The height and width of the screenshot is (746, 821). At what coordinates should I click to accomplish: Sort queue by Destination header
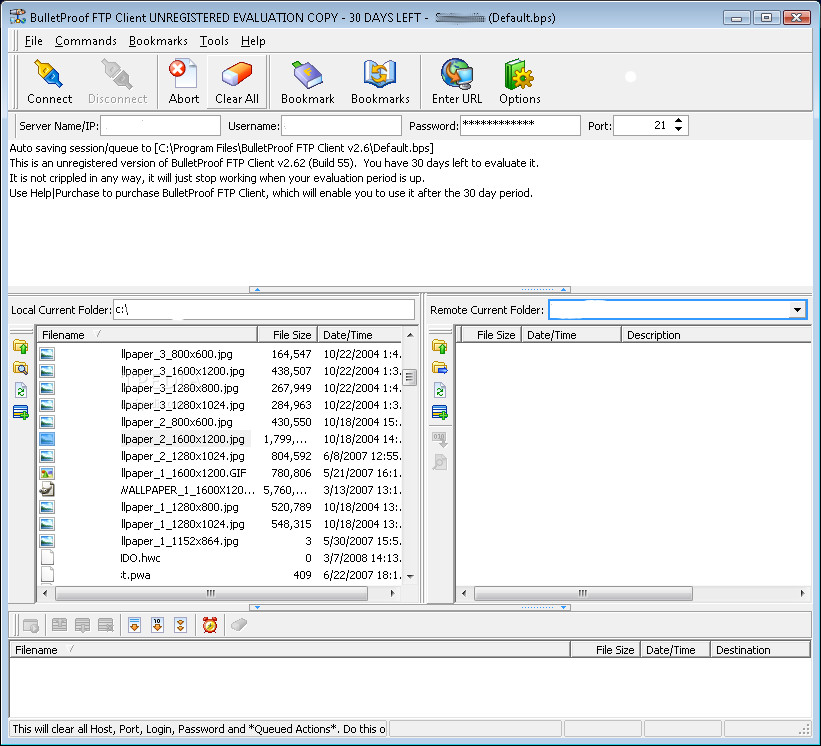click(x=760, y=650)
